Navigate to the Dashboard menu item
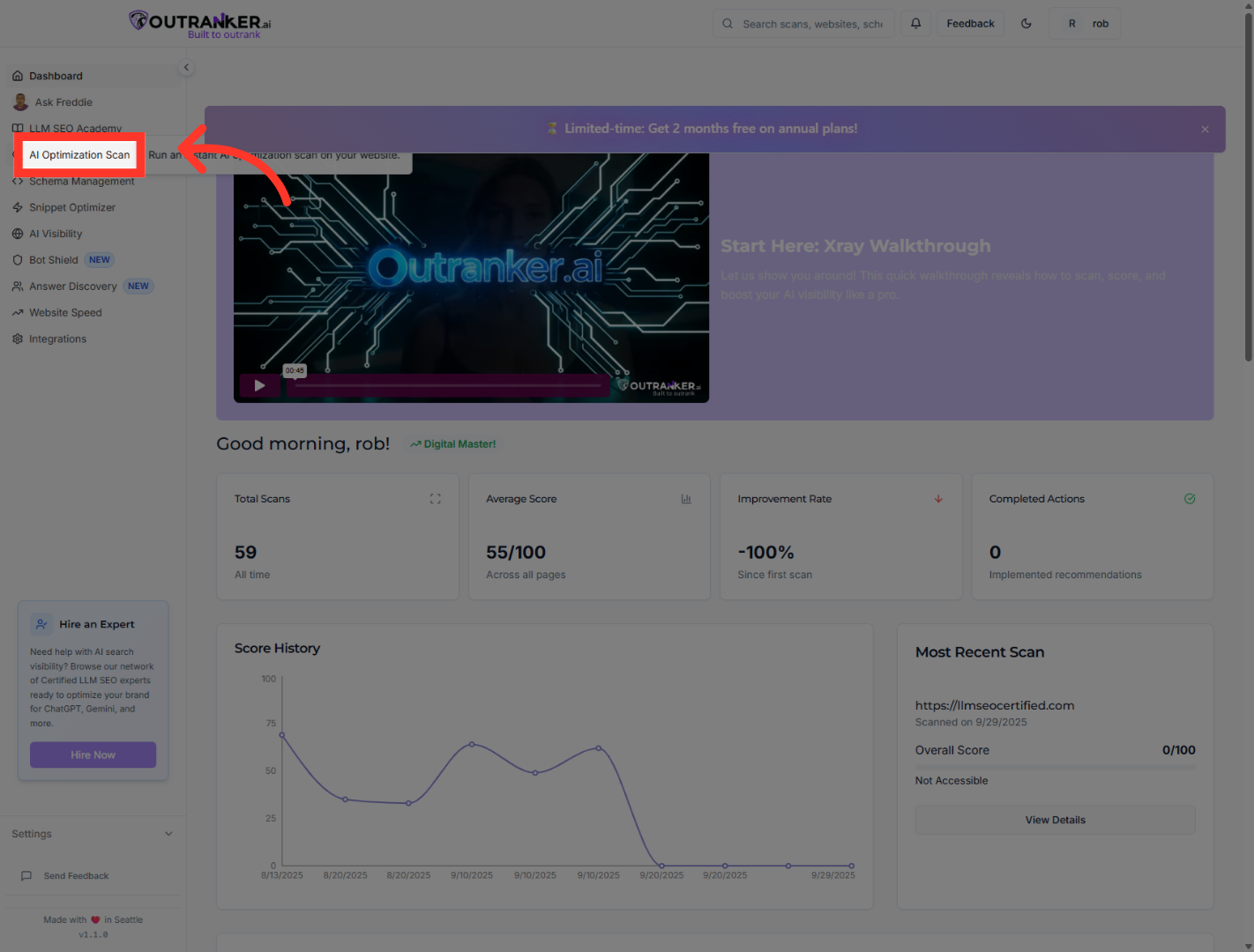 pos(56,76)
